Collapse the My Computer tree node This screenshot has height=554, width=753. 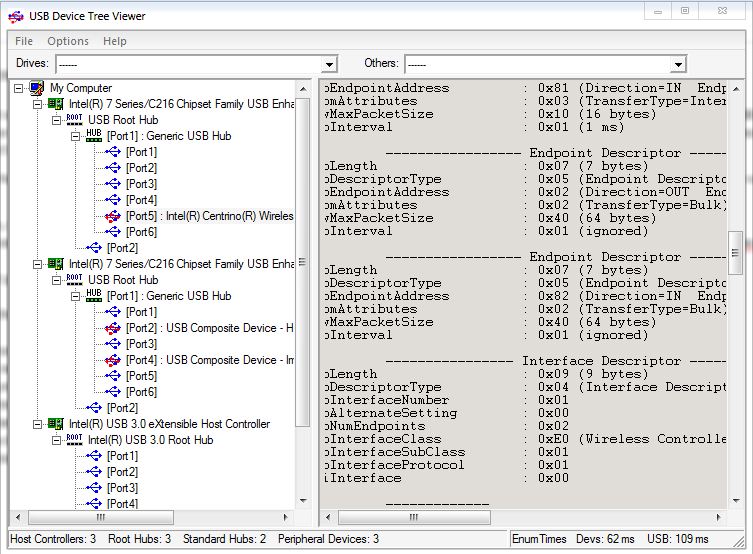pyautogui.click(x=20, y=88)
